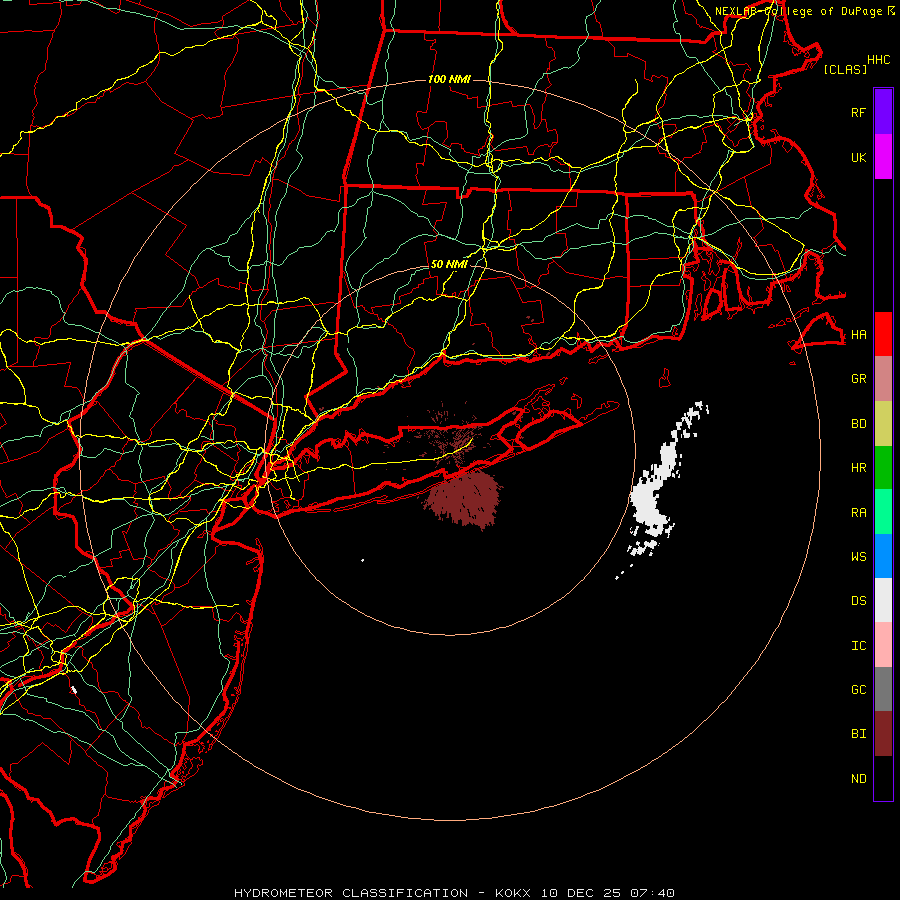Image resolution: width=900 pixels, height=900 pixels.
Task: Click the KOKX station identifier
Action: point(513,893)
